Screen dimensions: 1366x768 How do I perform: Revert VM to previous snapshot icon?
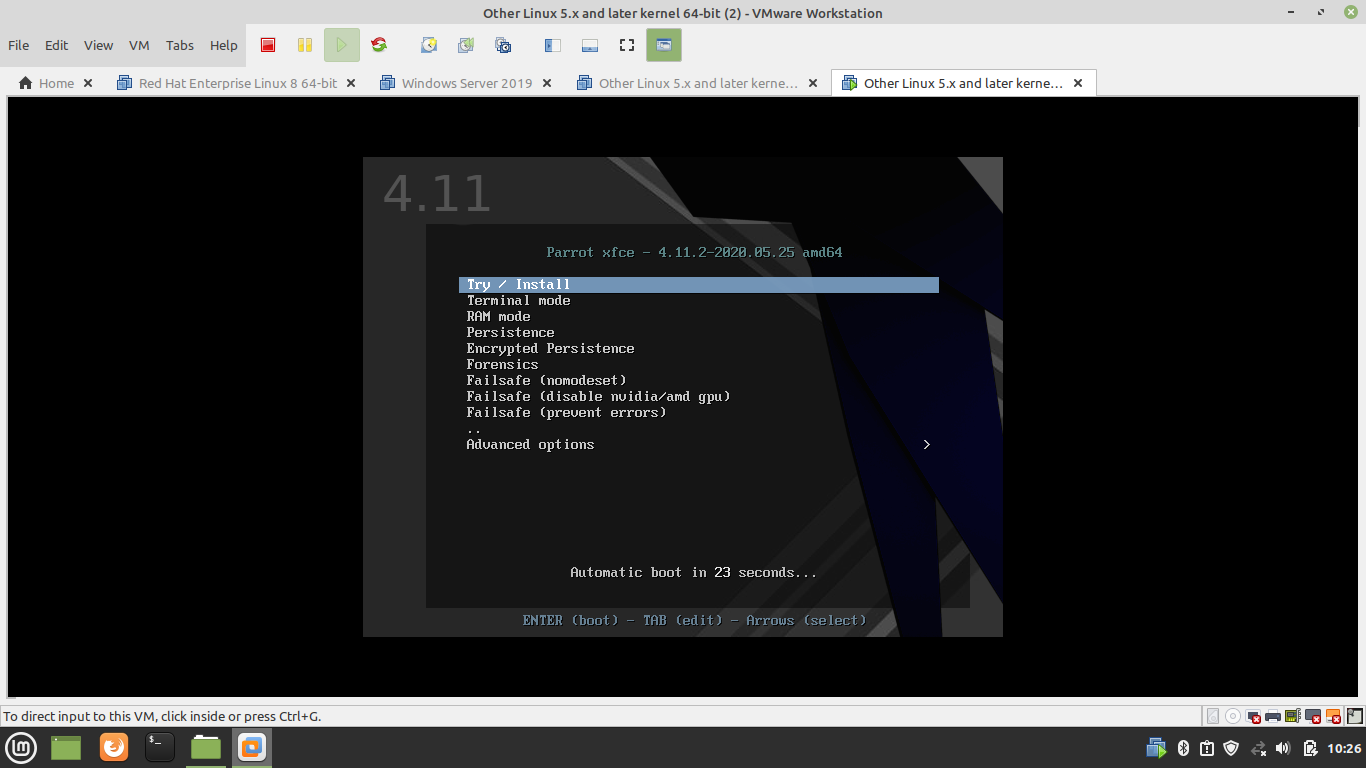pyautogui.click(x=466, y=45)
